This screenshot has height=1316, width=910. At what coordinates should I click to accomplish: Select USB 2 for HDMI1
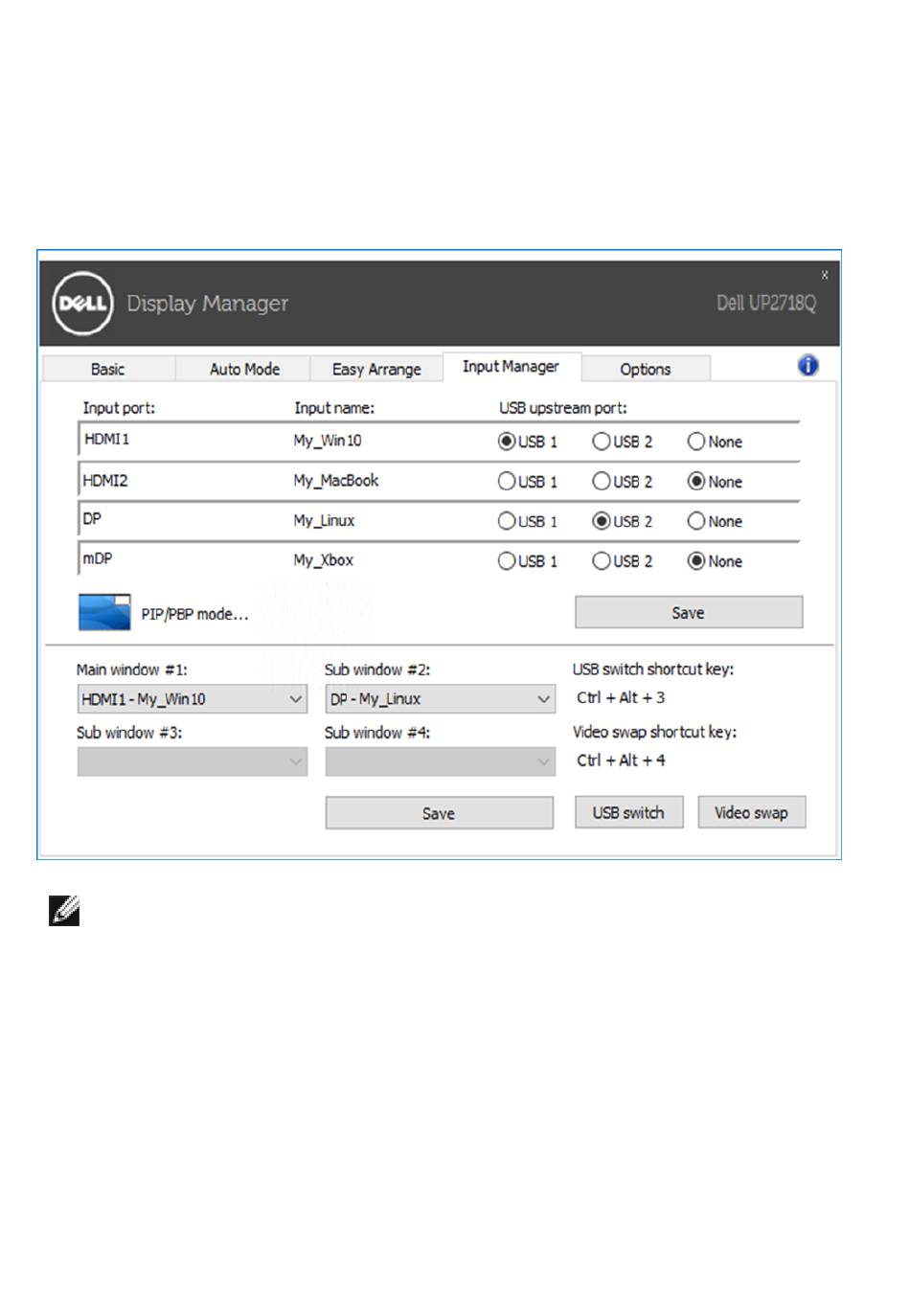pyautogui.click(x=601, y=442)
